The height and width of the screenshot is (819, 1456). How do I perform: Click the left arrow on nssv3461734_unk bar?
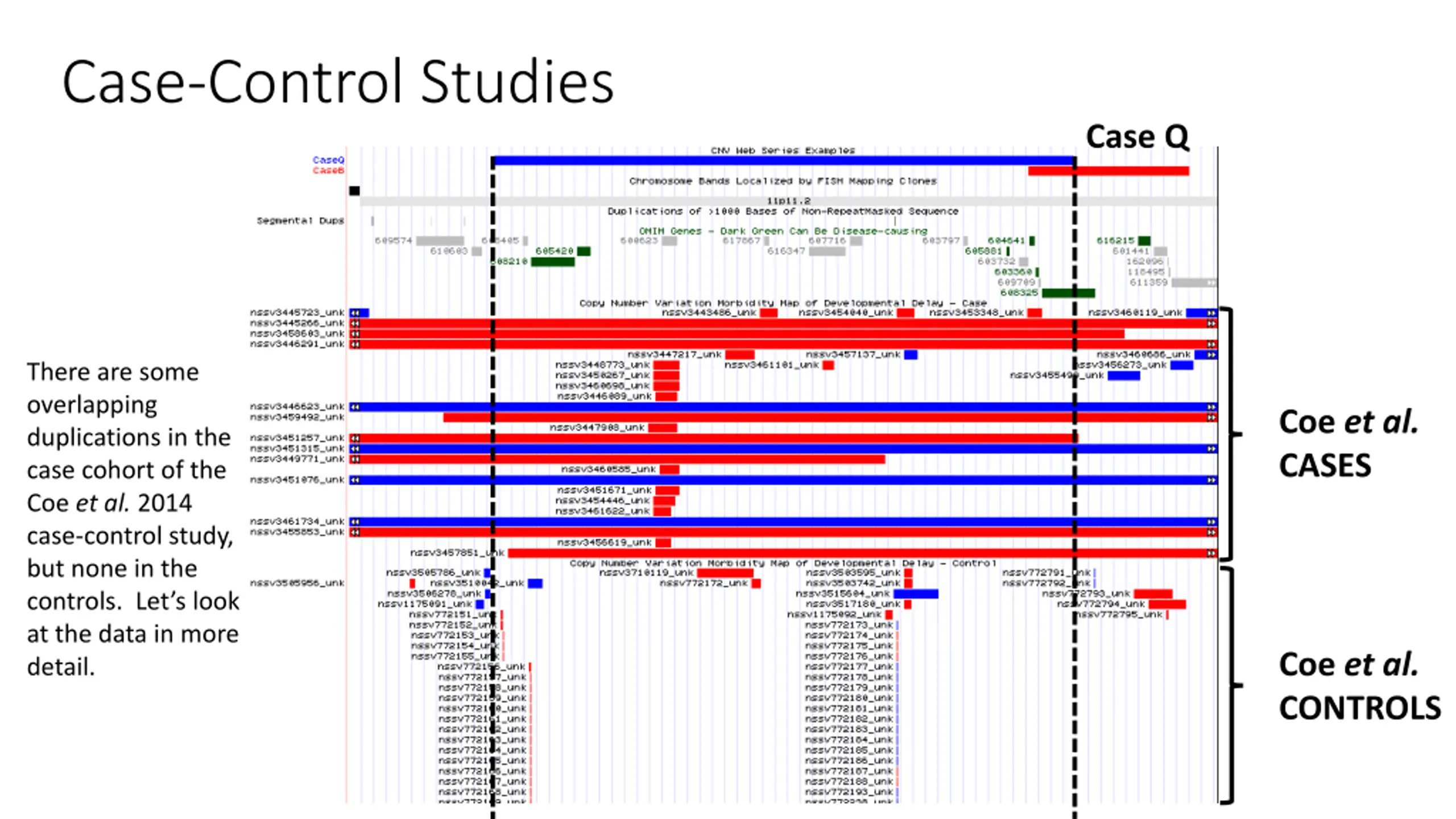[x=354, y=522]
